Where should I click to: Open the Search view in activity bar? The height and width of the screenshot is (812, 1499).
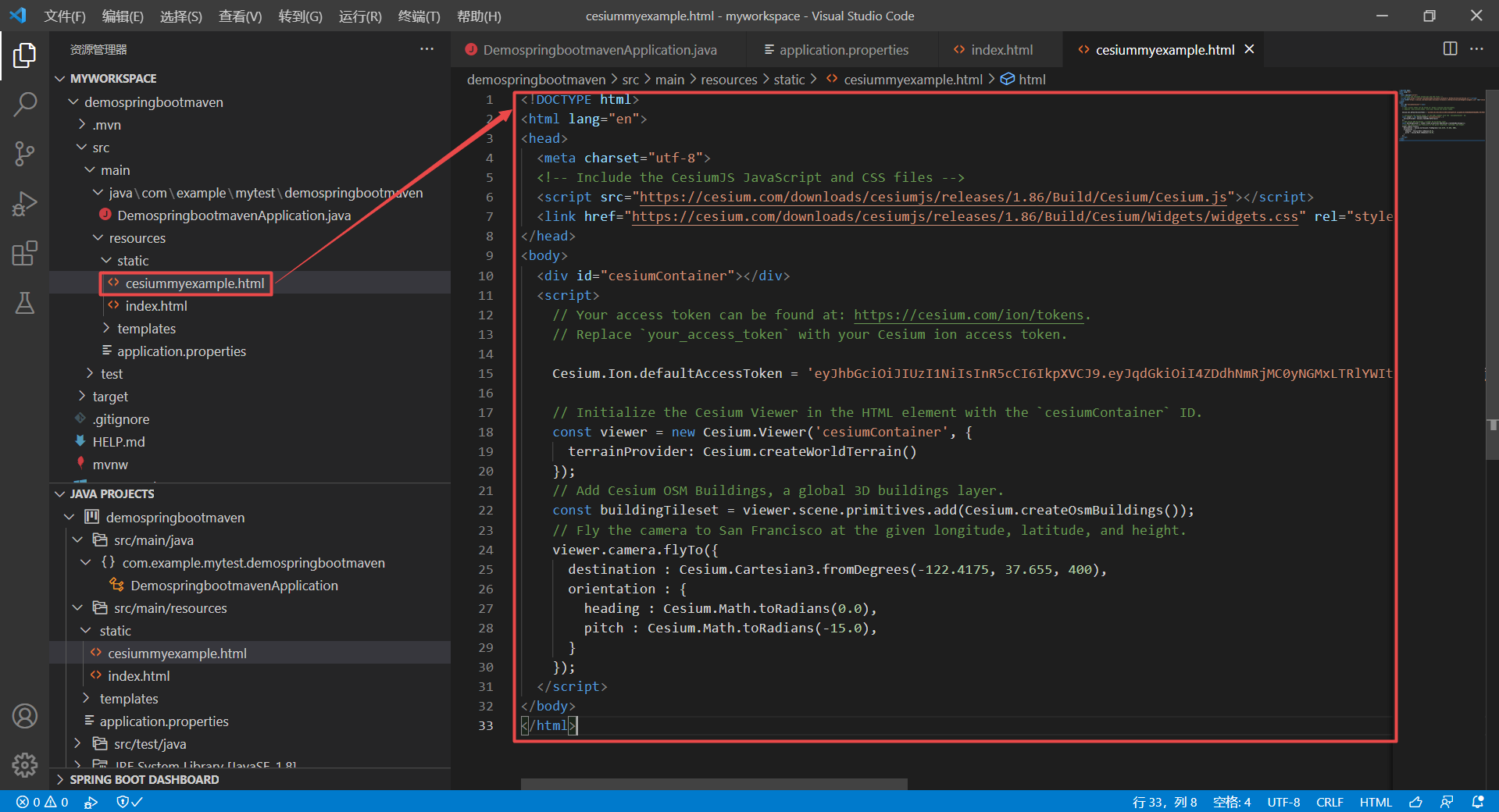click(x=24, y=104)
